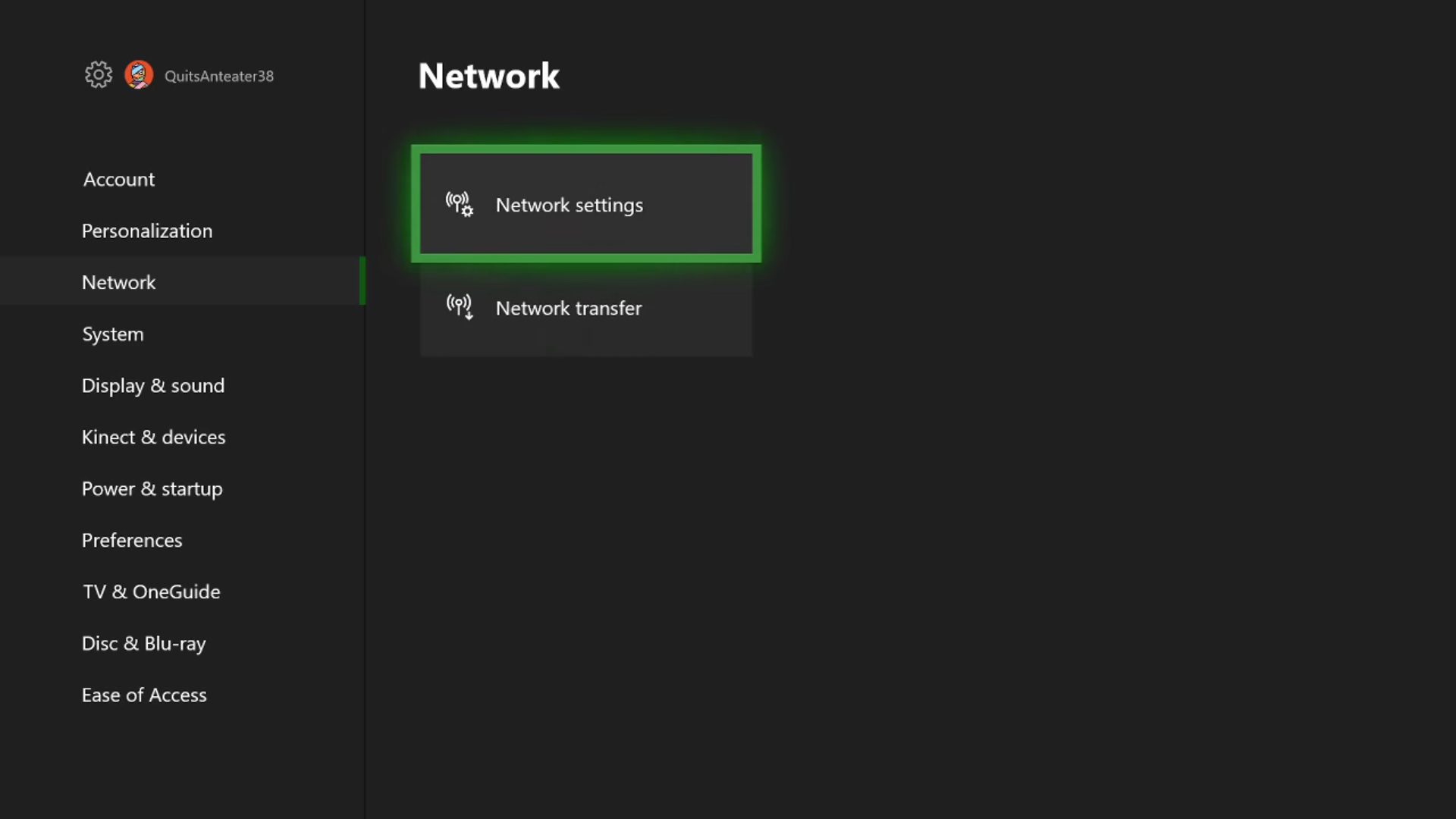Screen dimensions: 1456x819
Task: Select Disc & Blu-ray settings
Action: pyautogui.click(x=144, y=643)
